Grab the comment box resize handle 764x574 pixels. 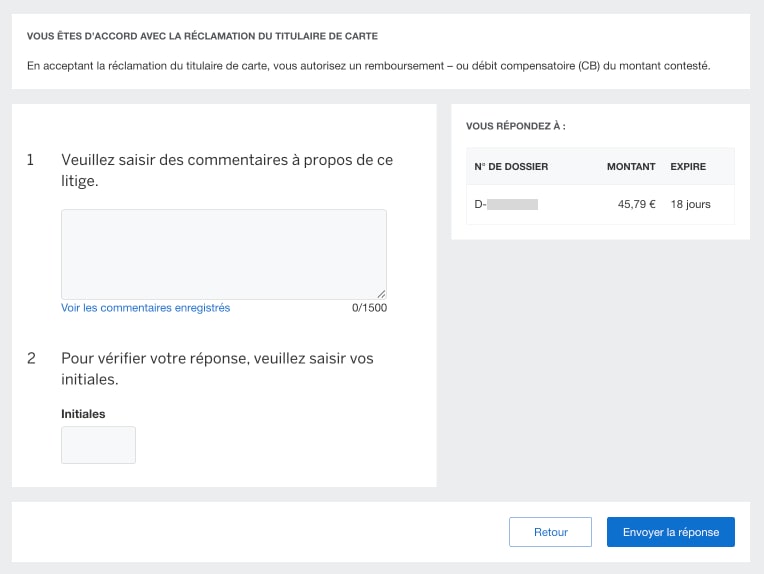(381, 294)
